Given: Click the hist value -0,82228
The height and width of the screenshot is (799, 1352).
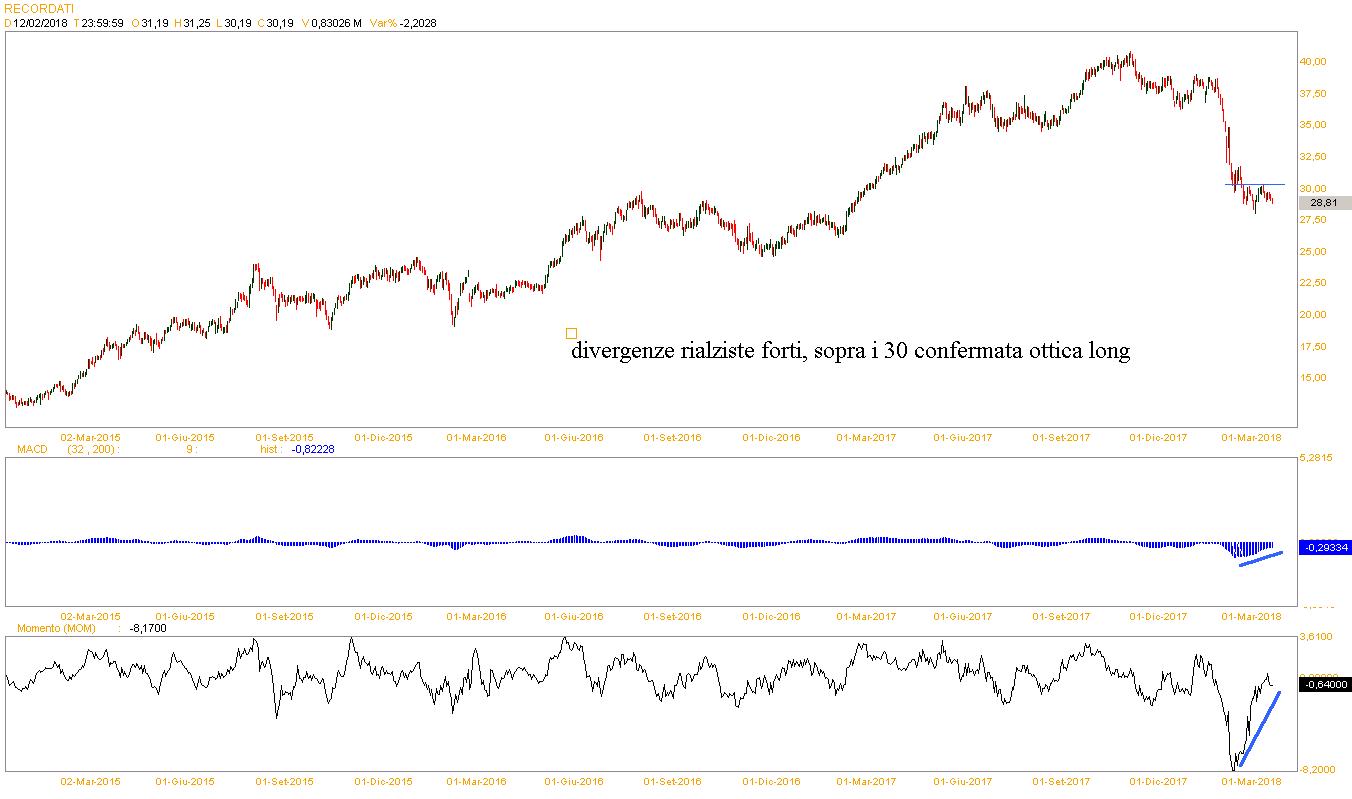Looking at the screenshot, I should pos(312,450).
